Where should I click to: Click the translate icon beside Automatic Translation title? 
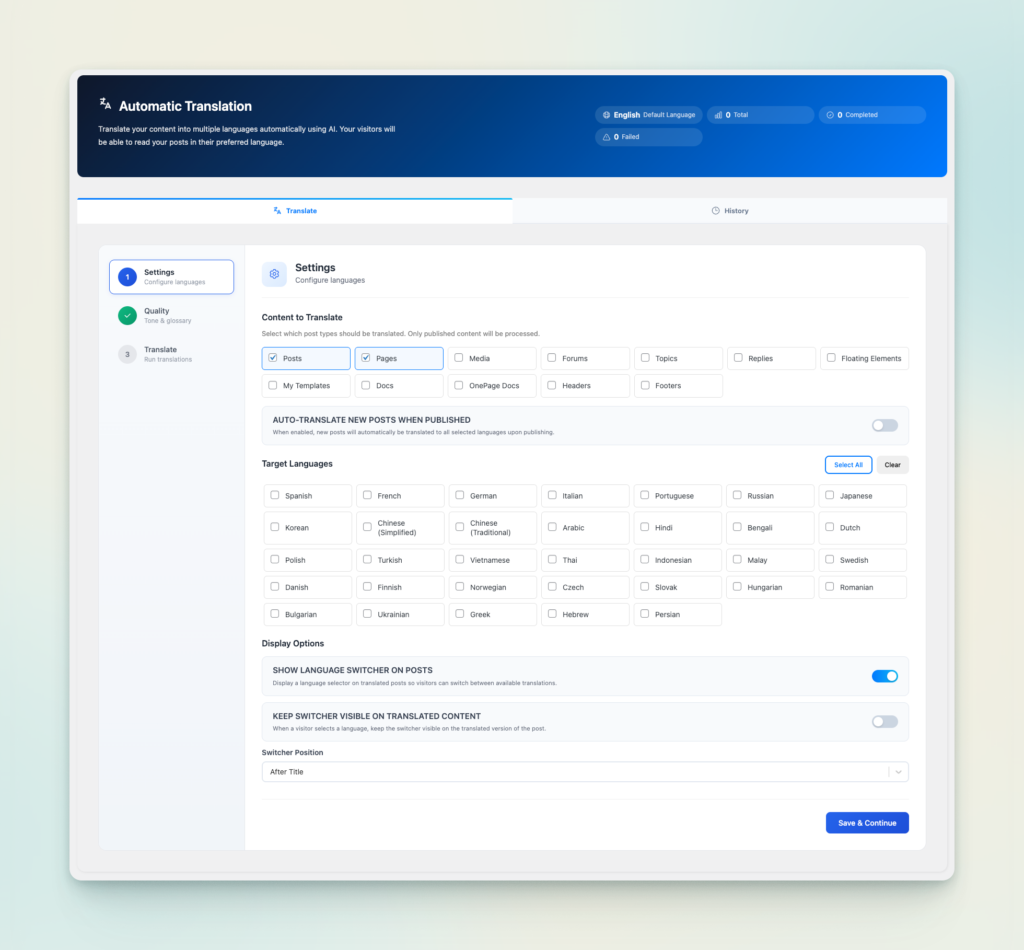(105, 103)
